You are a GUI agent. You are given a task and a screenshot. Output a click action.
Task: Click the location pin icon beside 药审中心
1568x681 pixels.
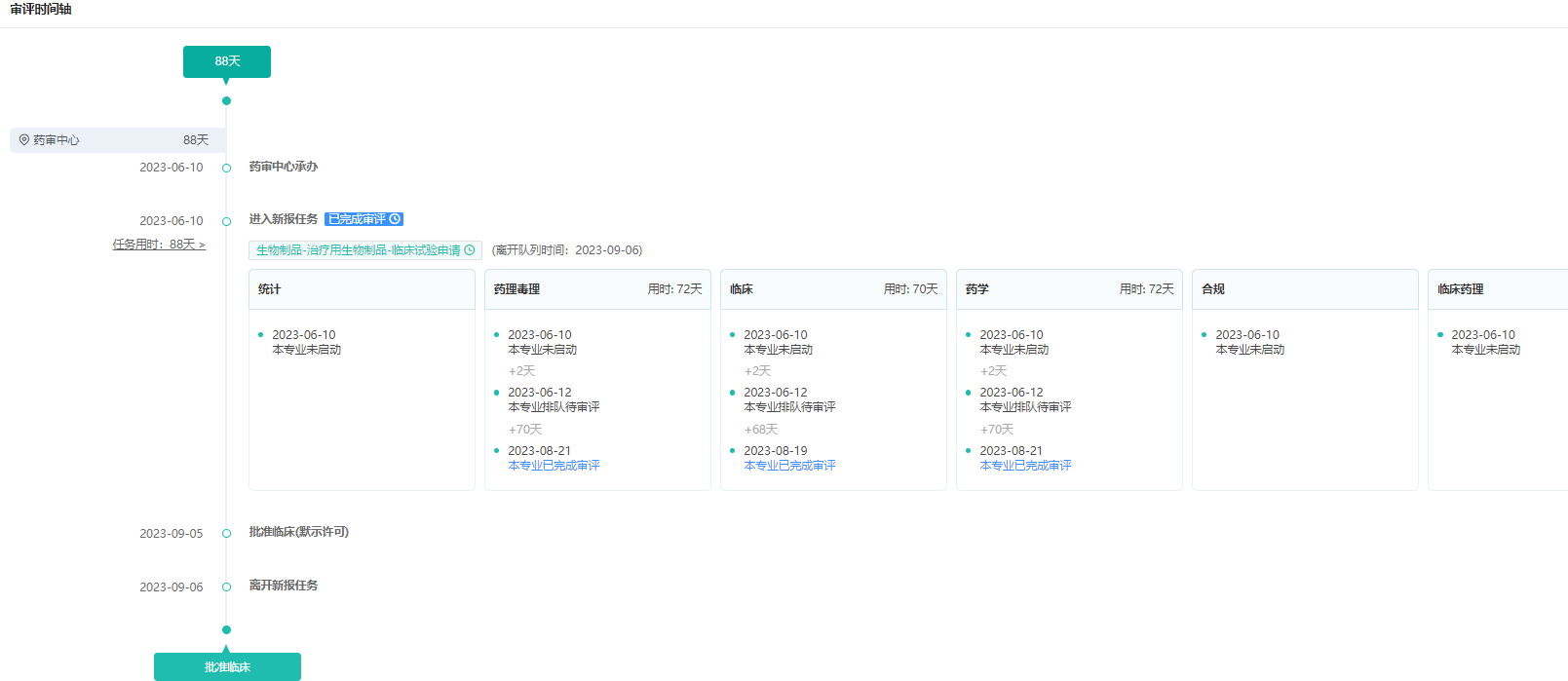click(x=24, y=140)
